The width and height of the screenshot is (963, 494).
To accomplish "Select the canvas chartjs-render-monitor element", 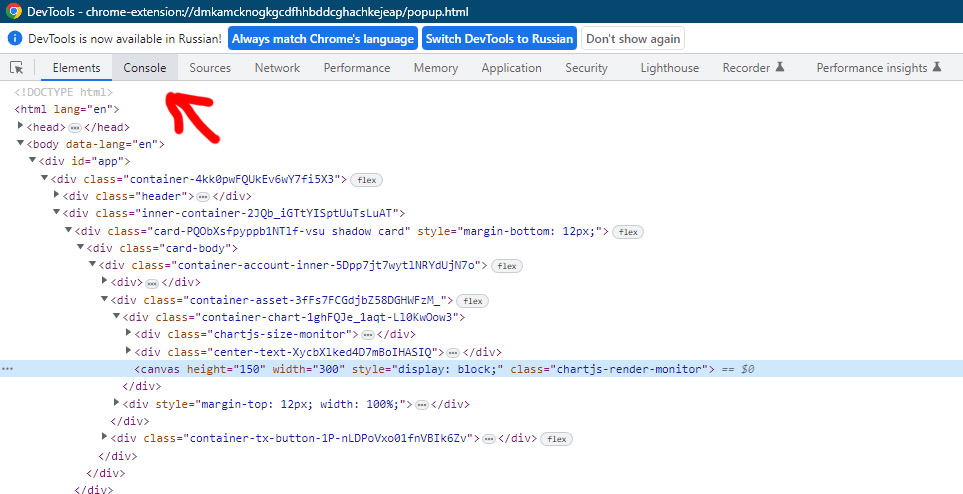I will (482, 369).
